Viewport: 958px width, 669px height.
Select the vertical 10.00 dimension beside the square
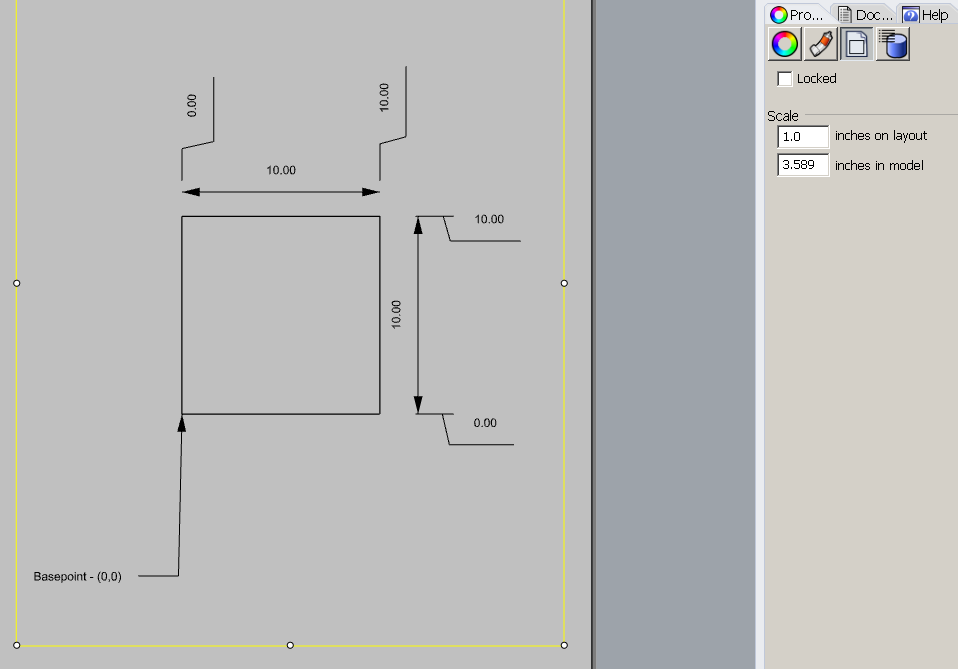click(396, 315)
